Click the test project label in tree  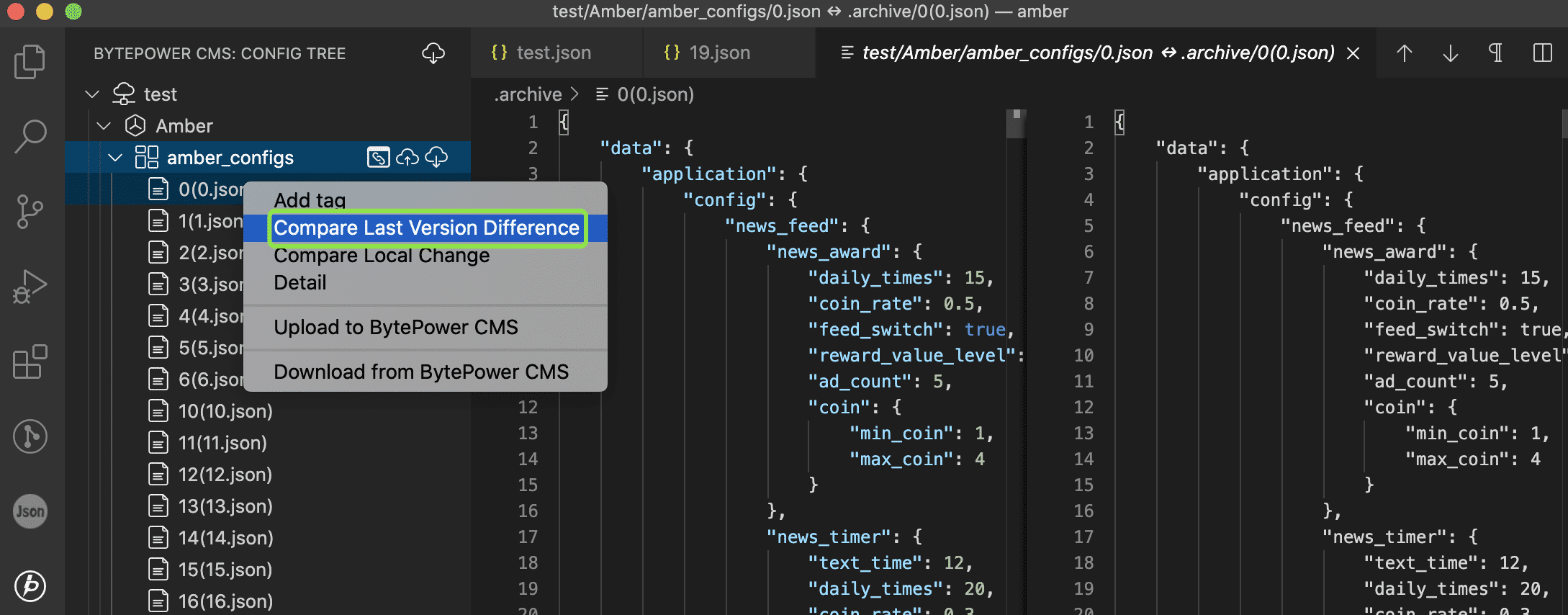pyautogui.click(x=160, y=94)
